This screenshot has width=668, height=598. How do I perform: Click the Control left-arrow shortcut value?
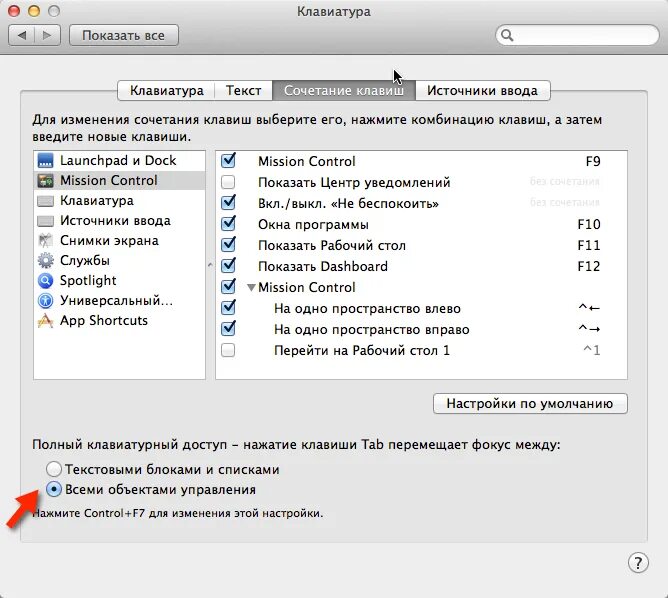click(589, 308)
